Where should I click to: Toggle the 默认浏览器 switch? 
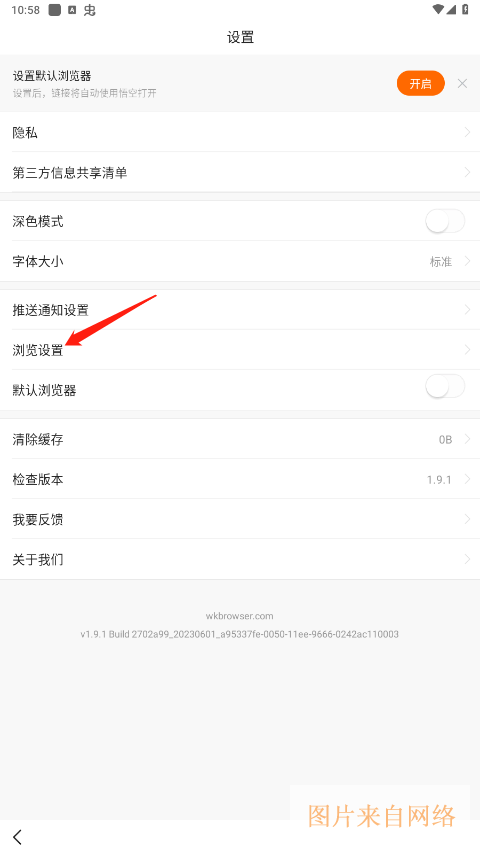coord(445,387)
